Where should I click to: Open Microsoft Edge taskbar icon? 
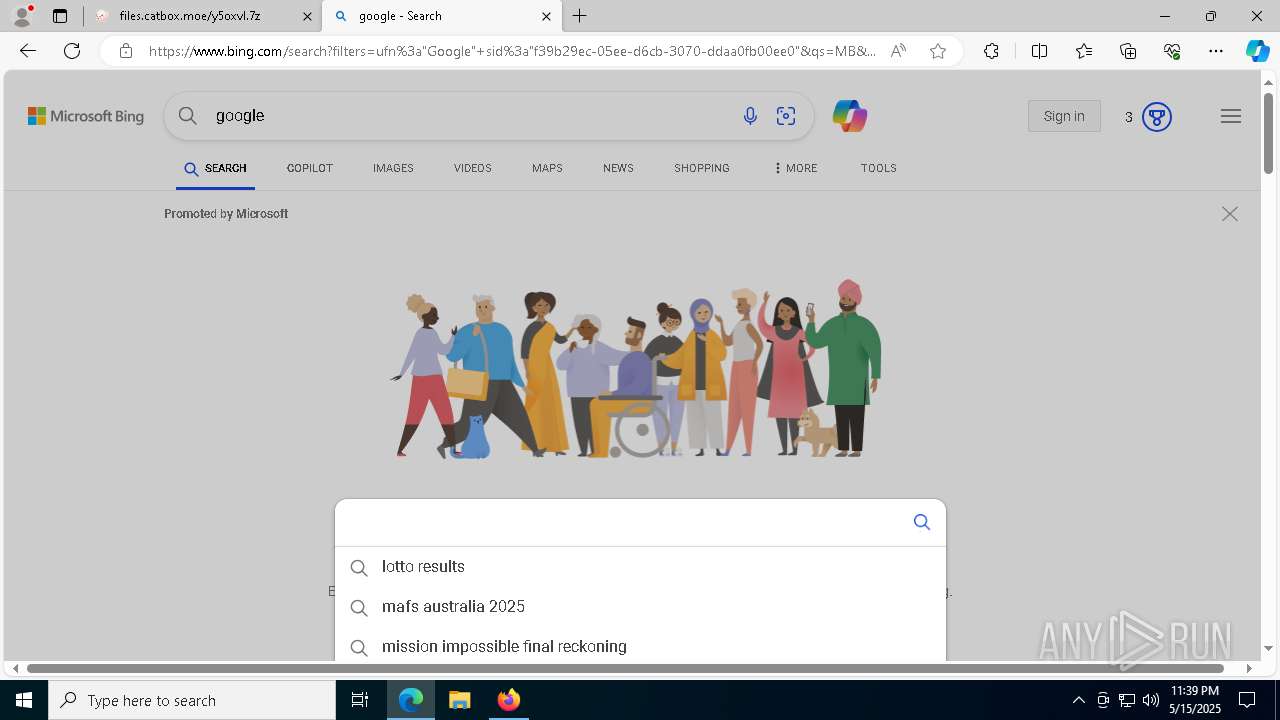pyautogui.click(x=411, y=700)
